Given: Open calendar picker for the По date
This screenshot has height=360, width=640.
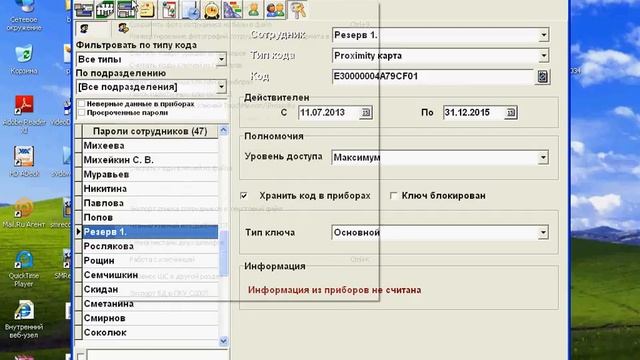Looking at the screenshot, I should (x=511, y=113).
